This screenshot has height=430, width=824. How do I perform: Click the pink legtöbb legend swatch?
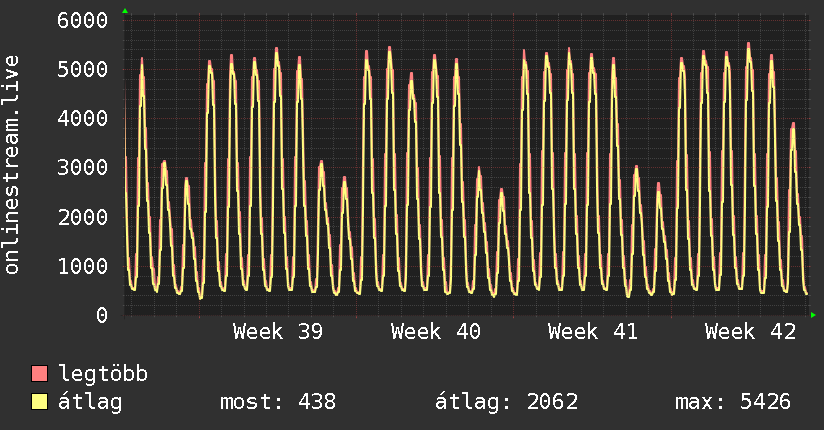[x=39, y=373]
